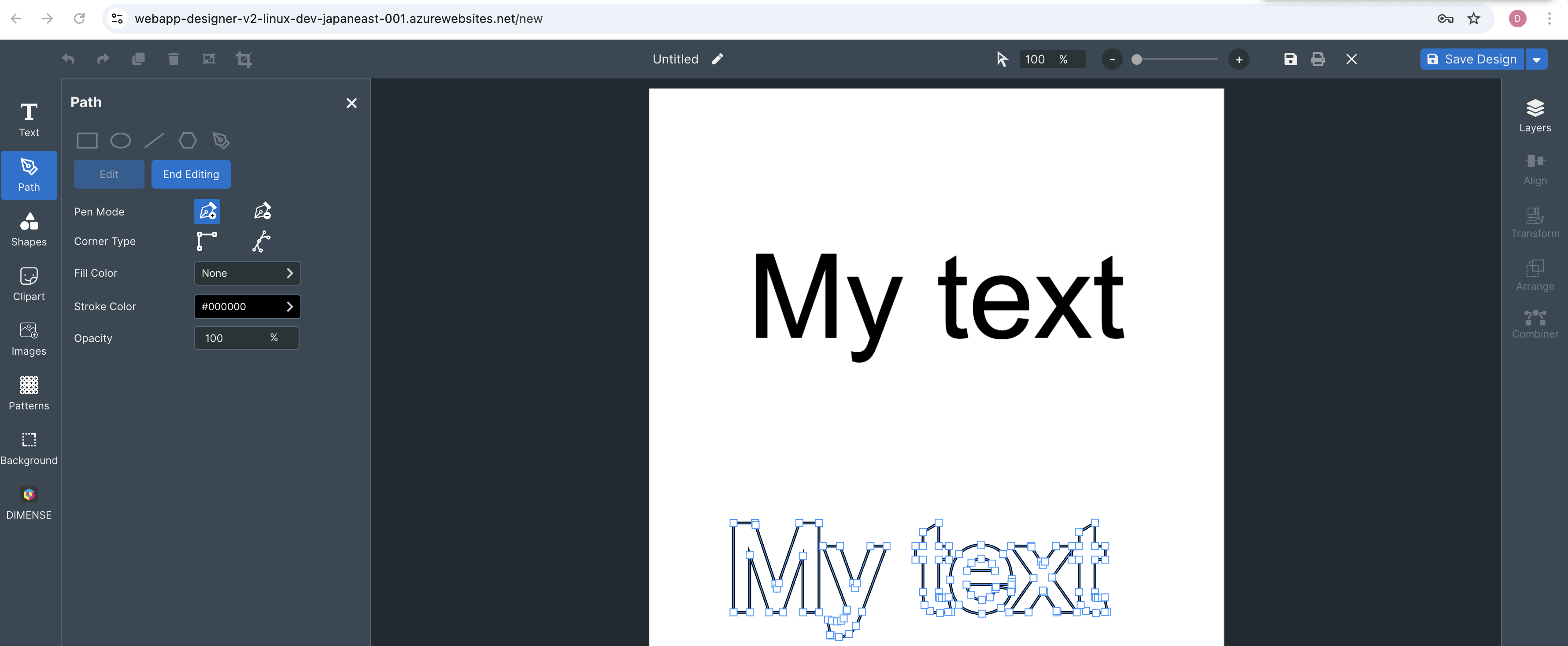Click the Edit button
Viewport: 1568px width, 646px height.
[109, 175]
